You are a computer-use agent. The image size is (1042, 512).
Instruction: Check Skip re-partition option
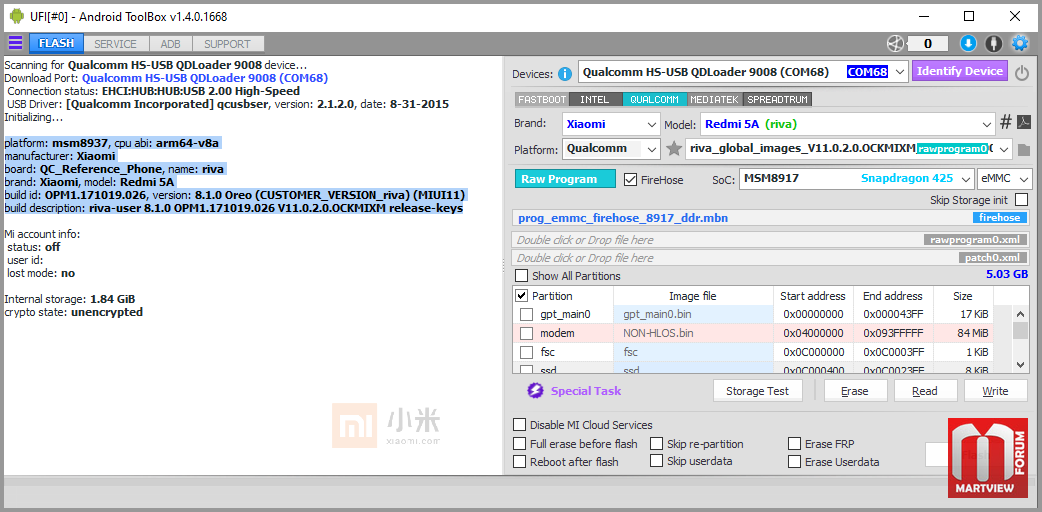click(657, 444)
